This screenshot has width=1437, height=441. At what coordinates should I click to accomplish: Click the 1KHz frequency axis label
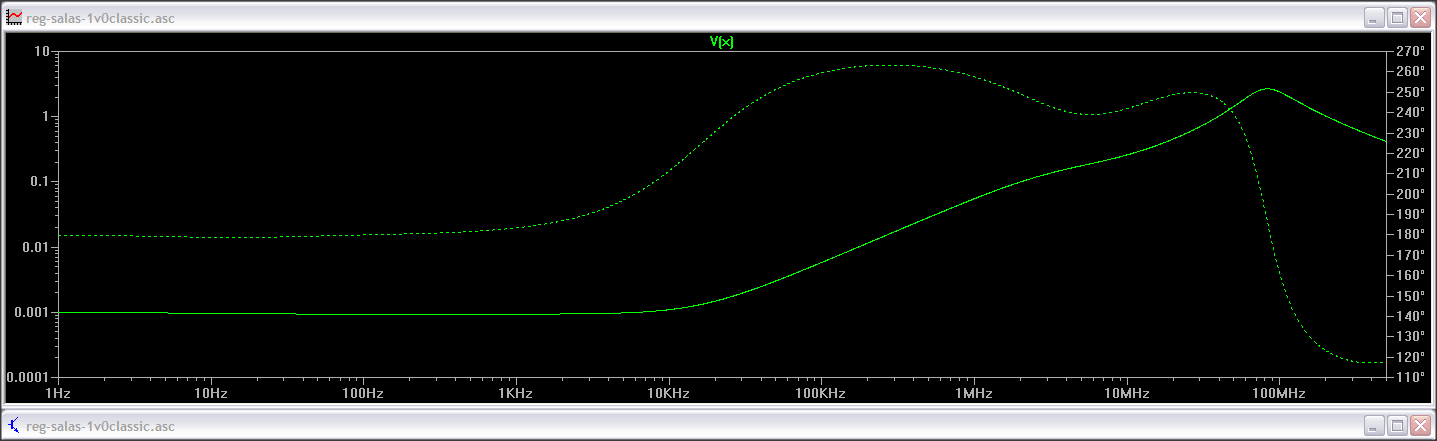point(516,395)
